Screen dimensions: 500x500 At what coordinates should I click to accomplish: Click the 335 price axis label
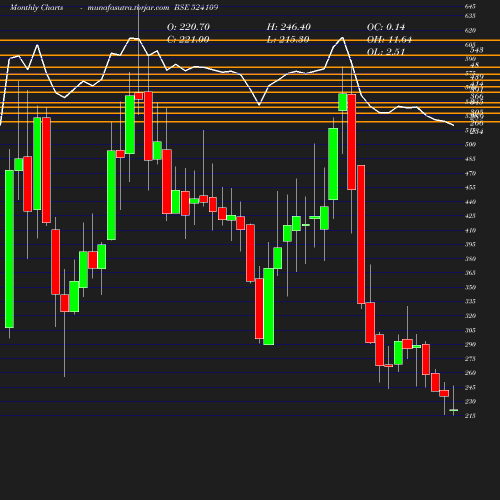[x=470, y=301]
